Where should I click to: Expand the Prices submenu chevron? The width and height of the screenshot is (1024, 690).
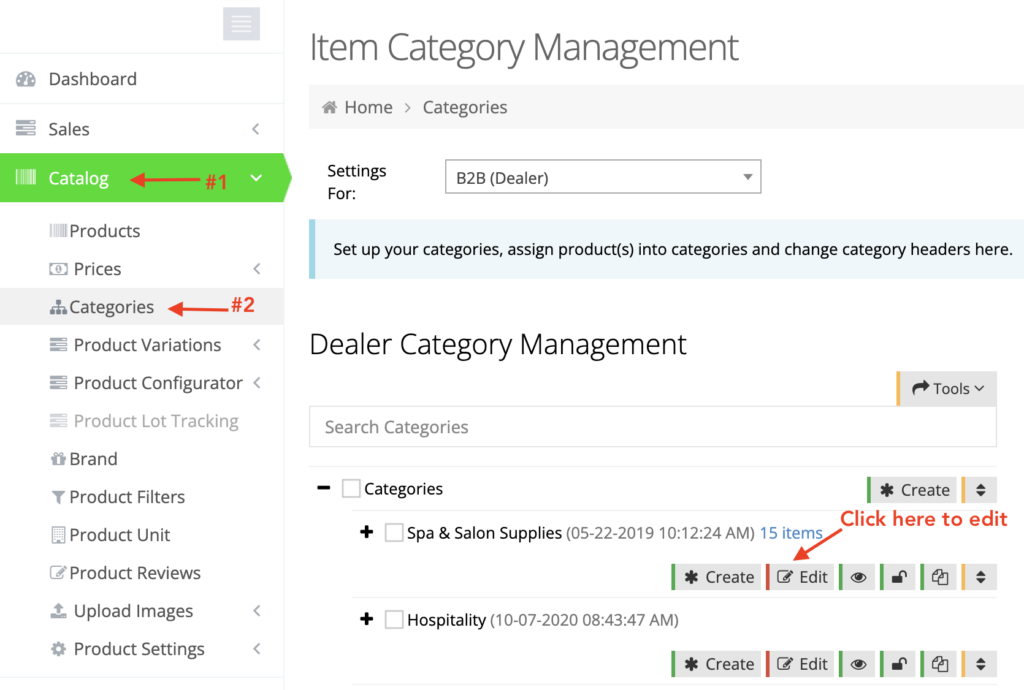(x=257, y=269)
